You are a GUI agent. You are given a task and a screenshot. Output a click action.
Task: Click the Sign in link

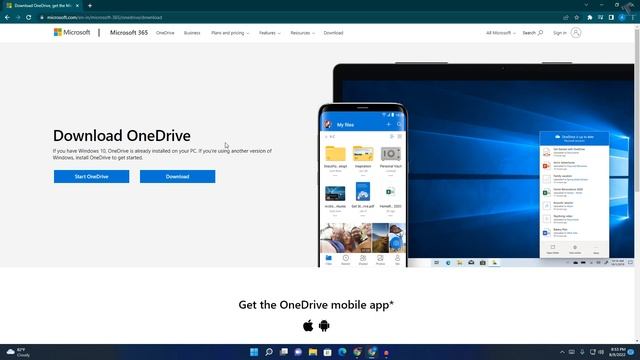[560, 33]
